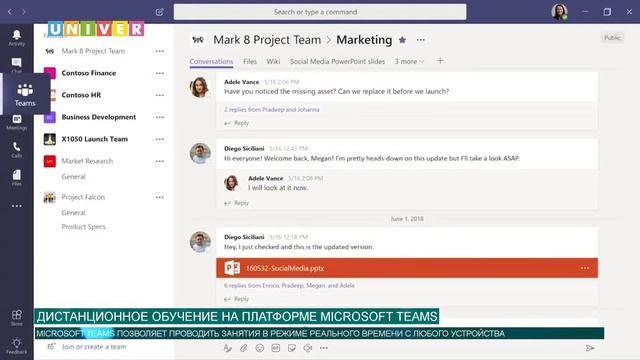The image size is (640, 360).
Task: Switch to the Files tab
Action: (250, 61)
